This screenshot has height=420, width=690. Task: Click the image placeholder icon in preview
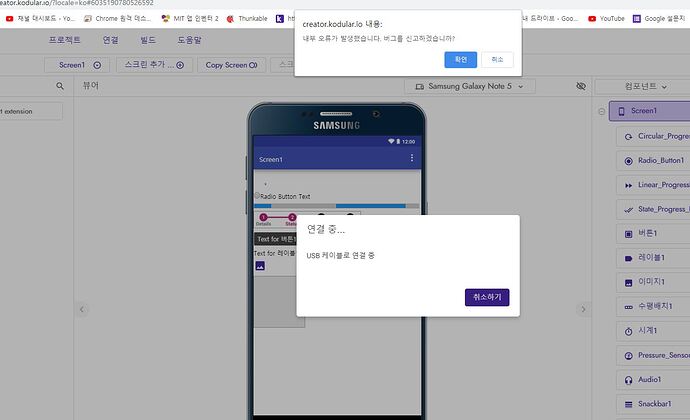260,266
